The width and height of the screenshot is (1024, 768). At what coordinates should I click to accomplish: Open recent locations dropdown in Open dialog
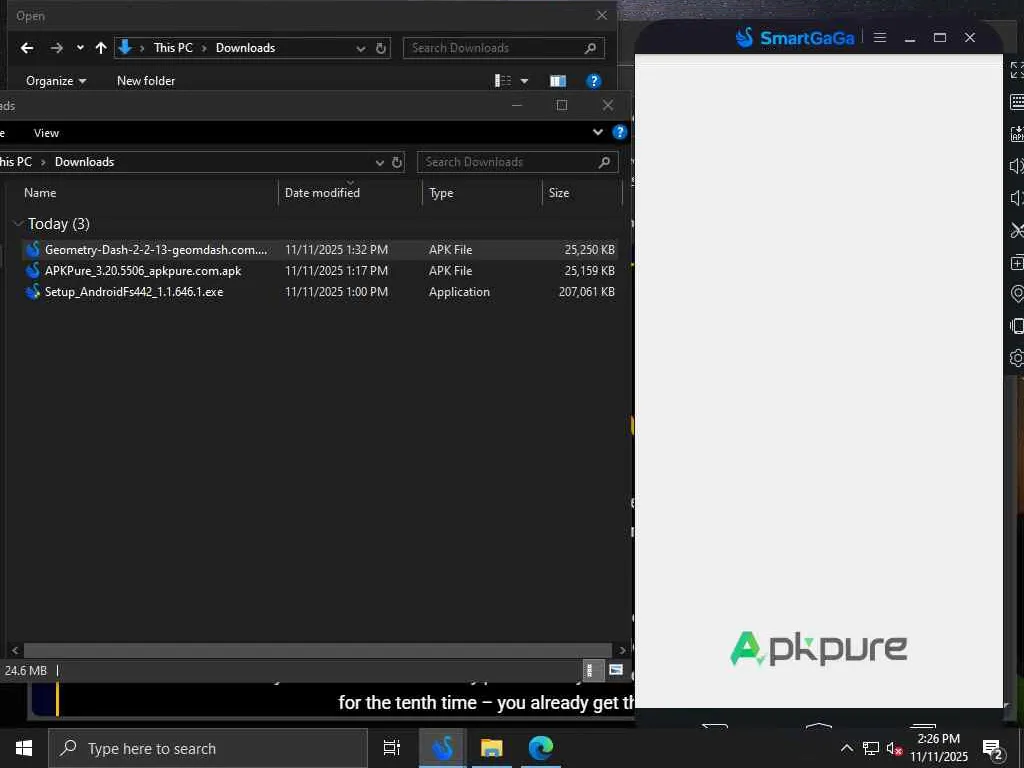tap(80, 48)
